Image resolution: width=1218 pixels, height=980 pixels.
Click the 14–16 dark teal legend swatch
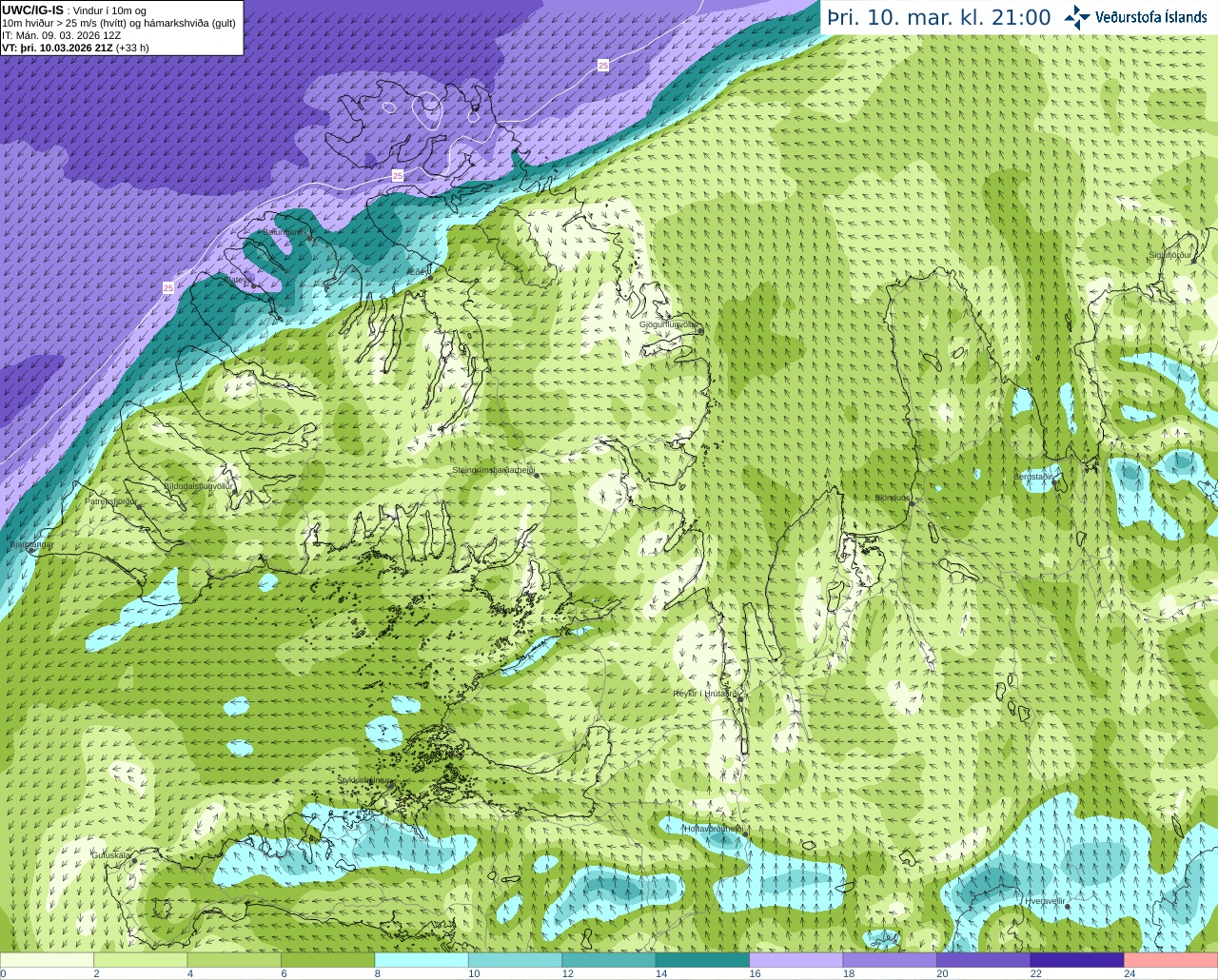pyautogui.click(x=703, y=960)
